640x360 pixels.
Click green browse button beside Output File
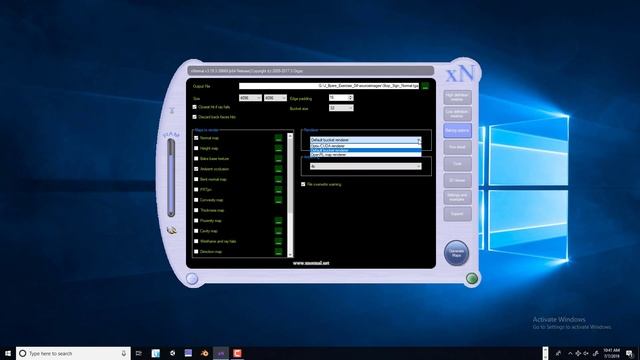pos(425,86)
